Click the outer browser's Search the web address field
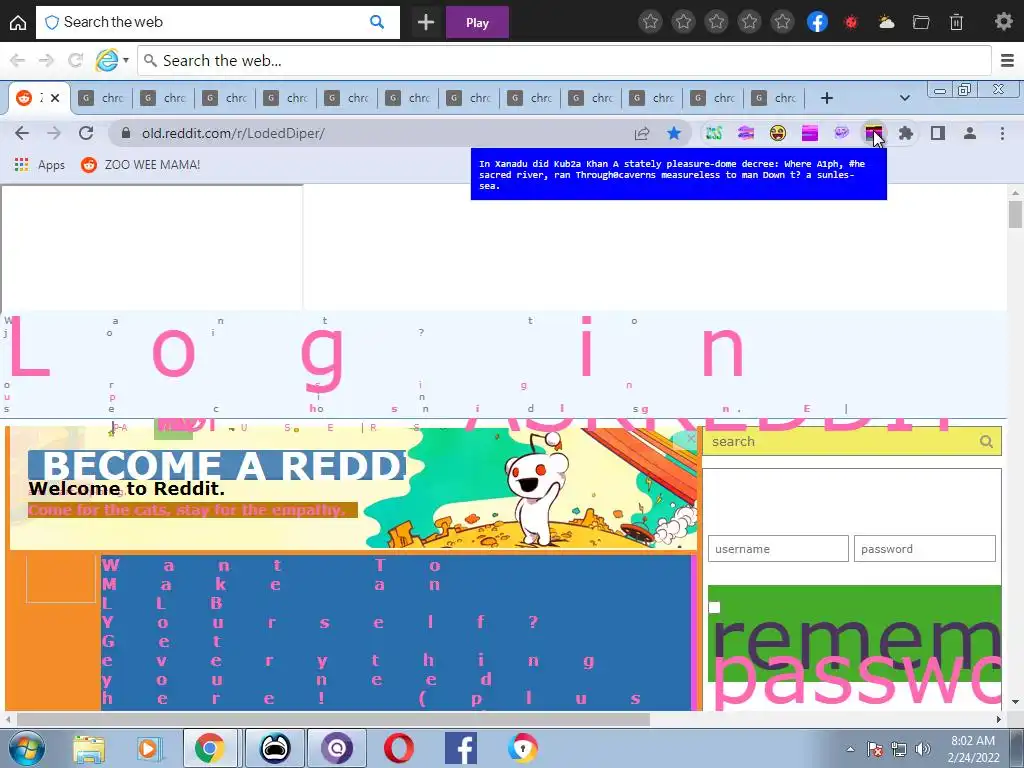1024x768 pixels. [564, 61]
